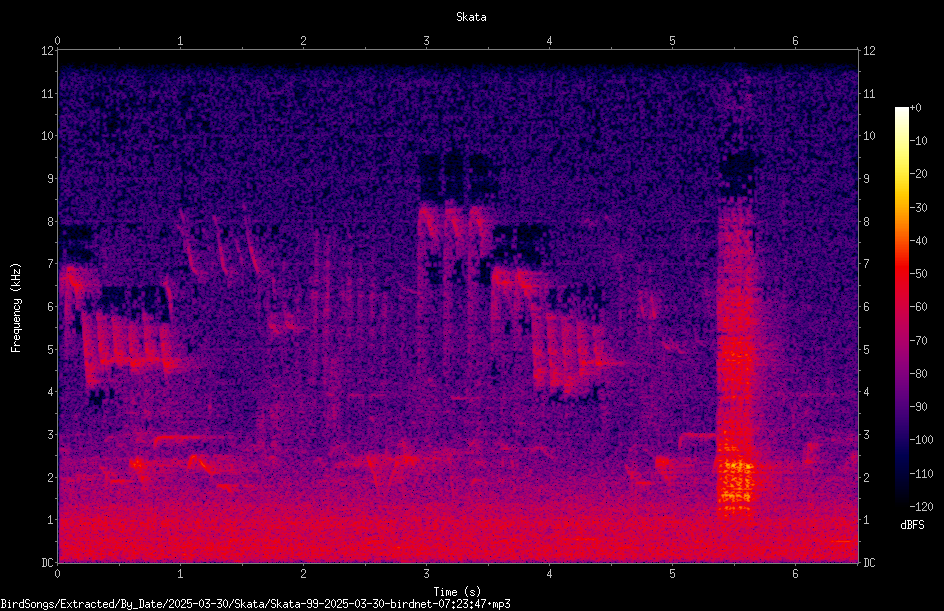Screen dimensions: 944x611
Task: Click the "0" tick on the bottom time axis
Action: (x=57, y=574)
